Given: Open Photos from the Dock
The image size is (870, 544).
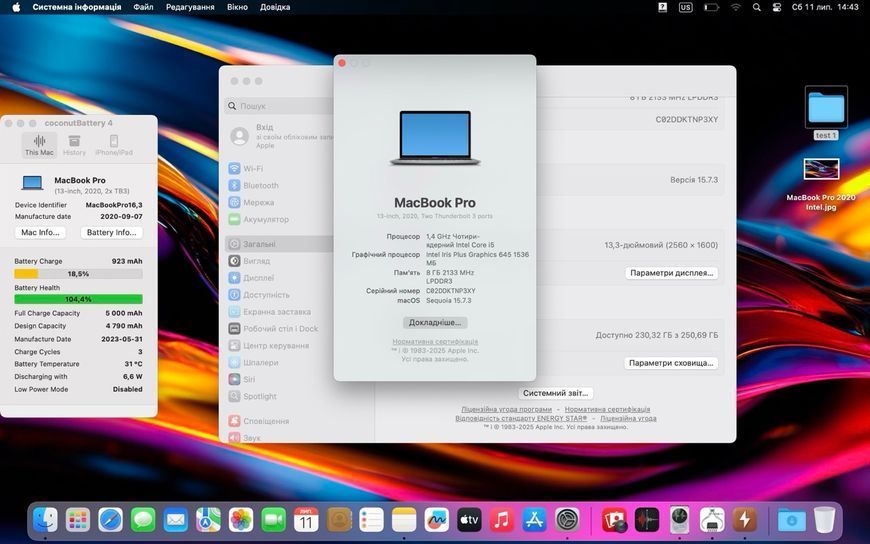Looking at the screenshot, I should [241, 521].
